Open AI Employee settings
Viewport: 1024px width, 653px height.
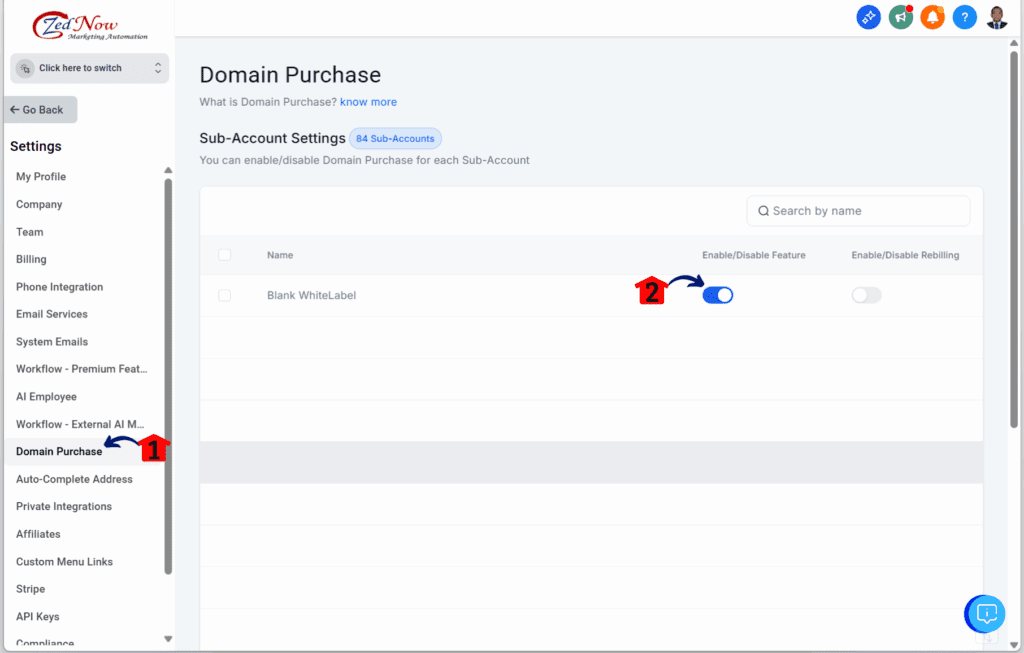pos(46,396)
